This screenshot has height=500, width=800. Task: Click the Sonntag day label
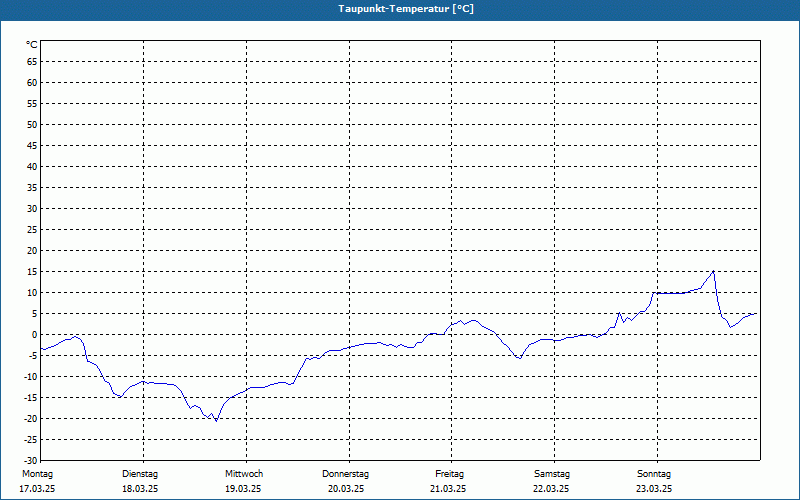[654, 474]
